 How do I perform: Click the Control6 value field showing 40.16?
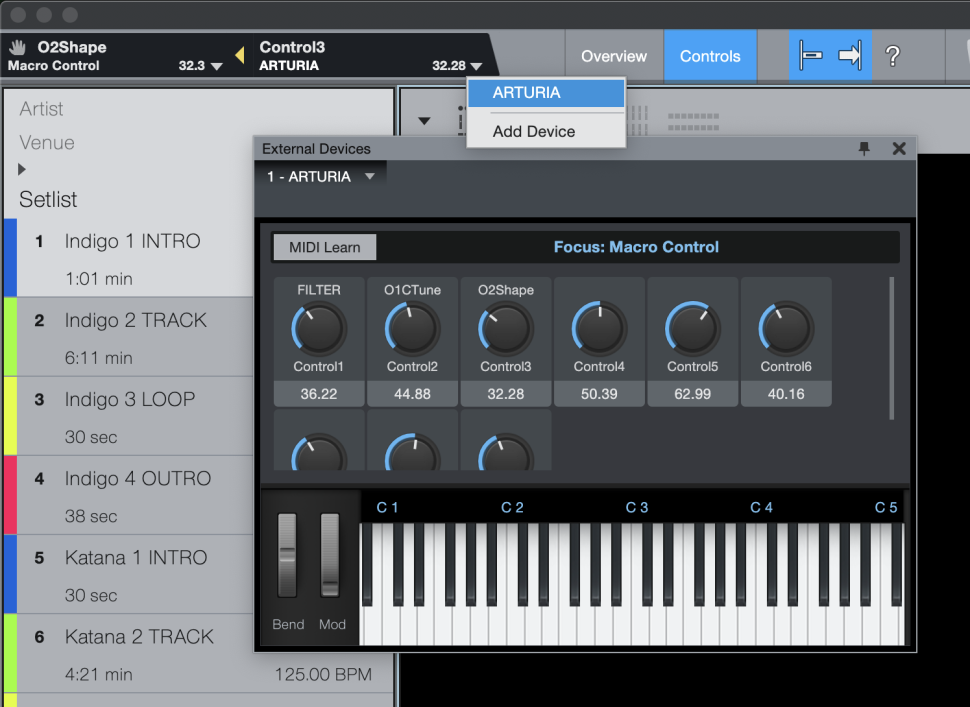(x=786, y=394)
